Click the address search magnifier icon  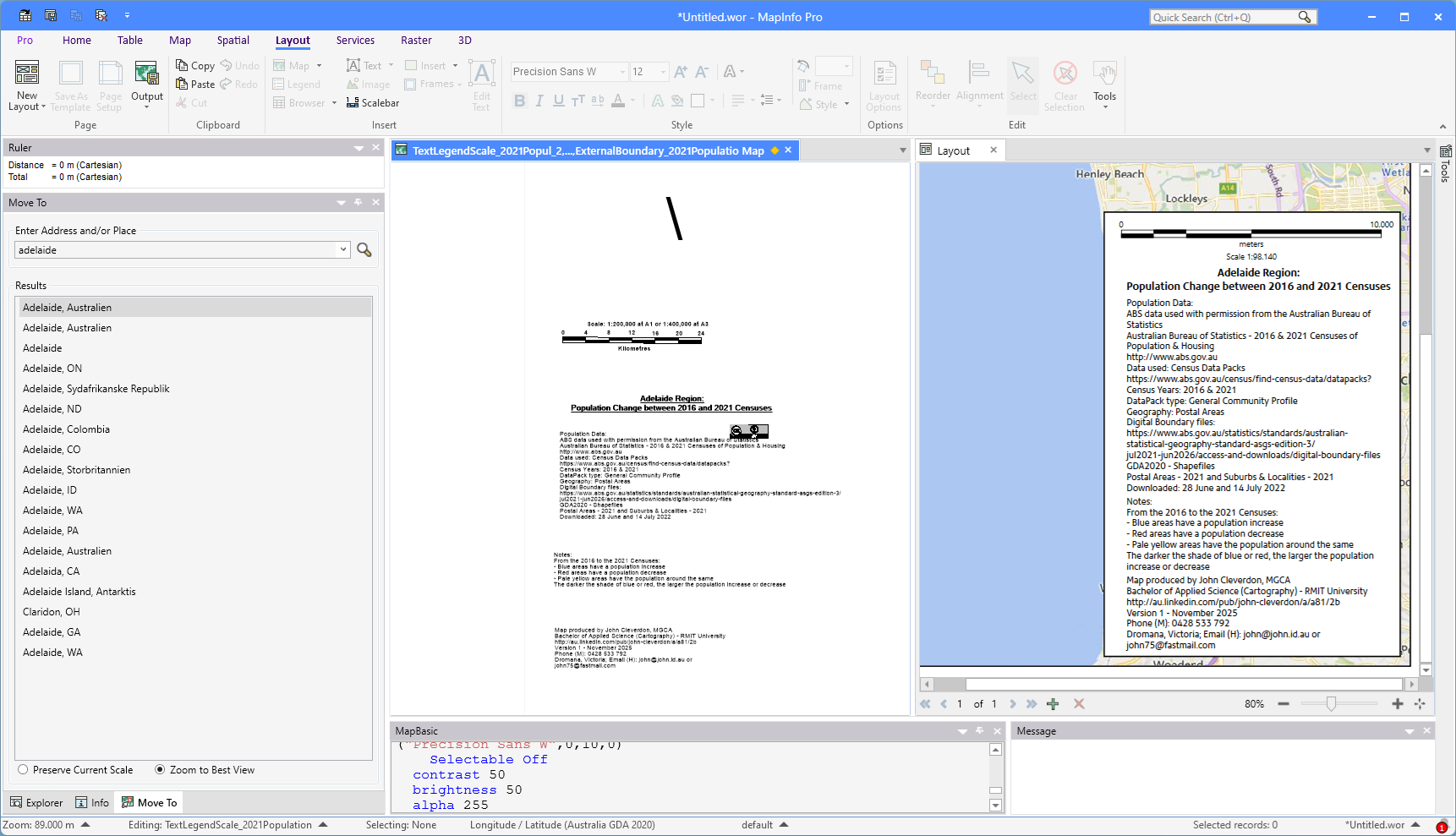coord(364,250)
